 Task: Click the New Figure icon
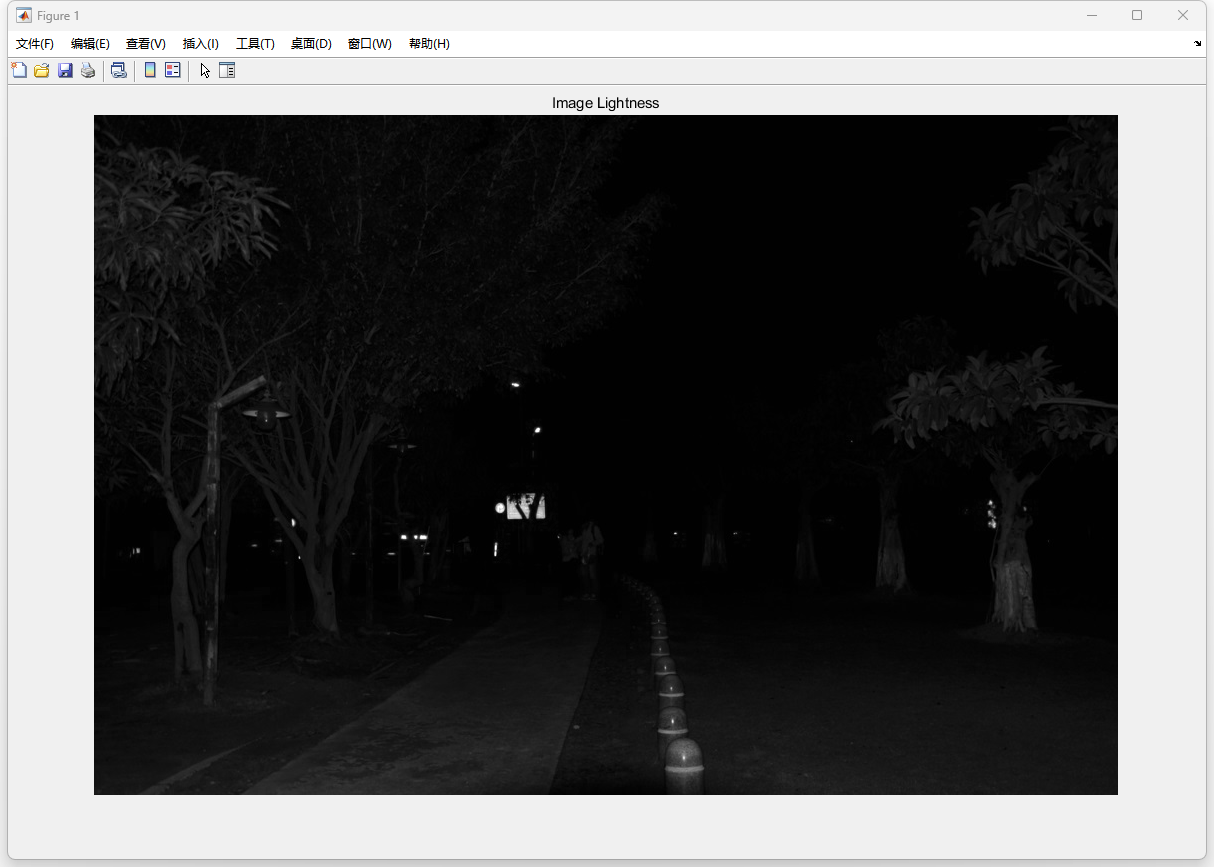click(19, 70)
